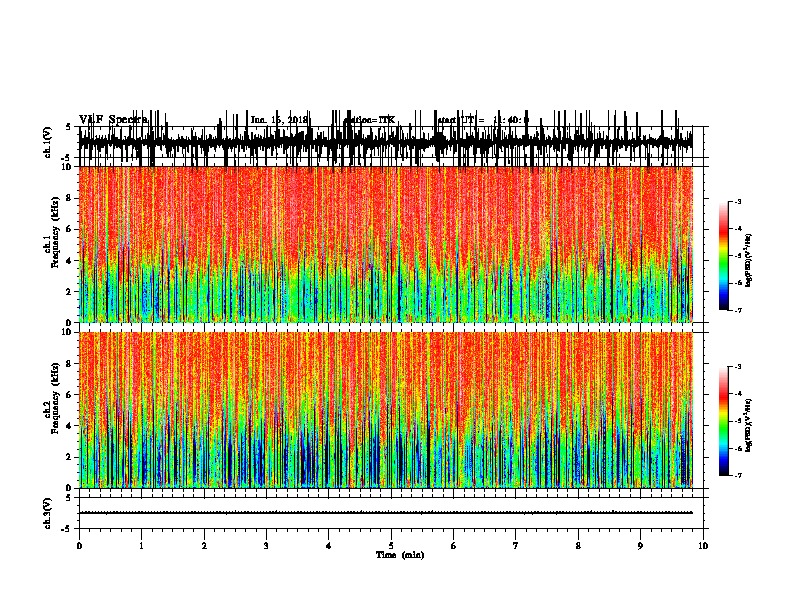Click the 10 kHz tick of ch.2 spectrogram
The width and height of the screenshot is (792, 612).
coord(68,332)
